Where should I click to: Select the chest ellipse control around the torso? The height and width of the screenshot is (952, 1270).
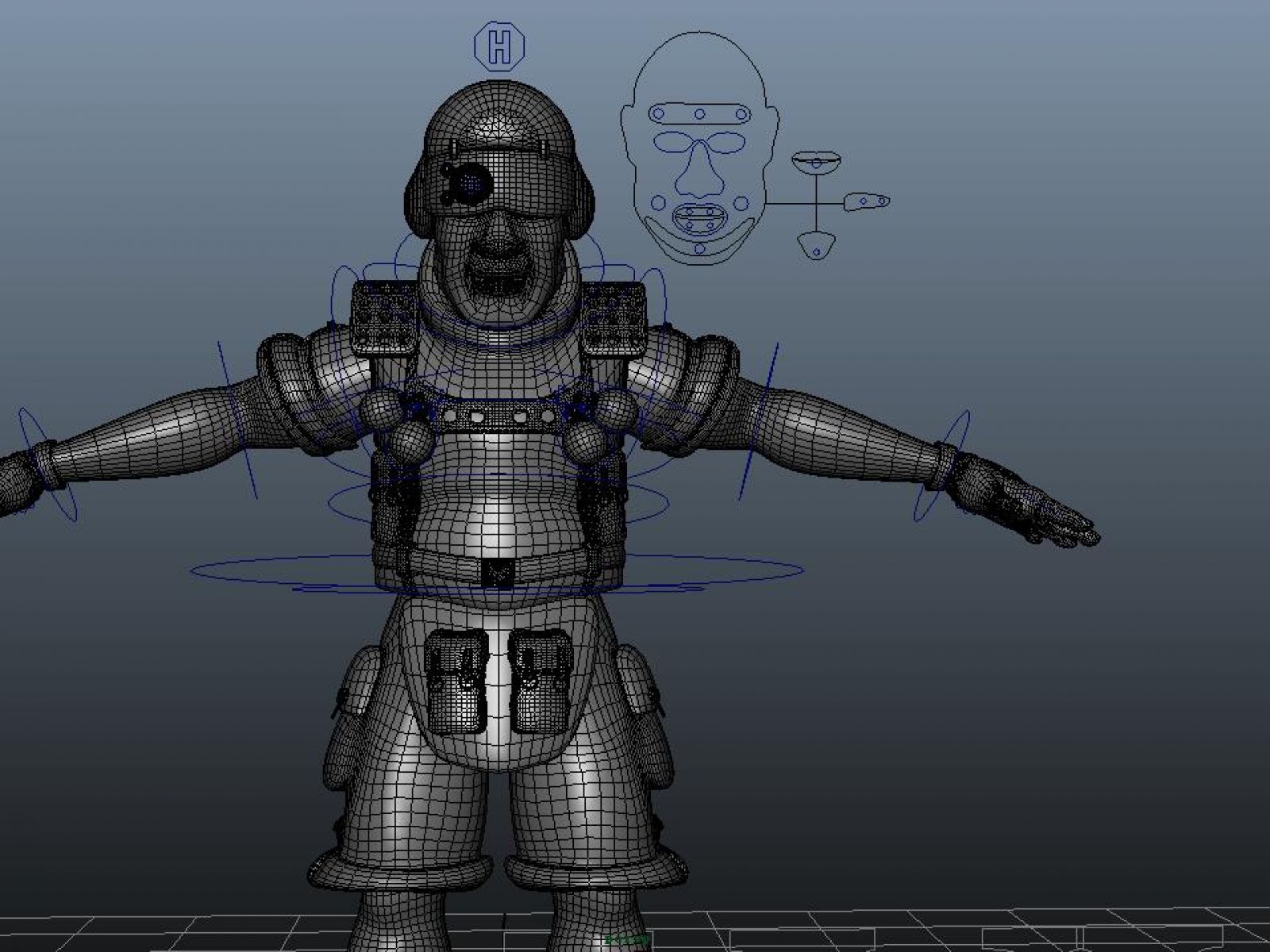pos(498,500)
